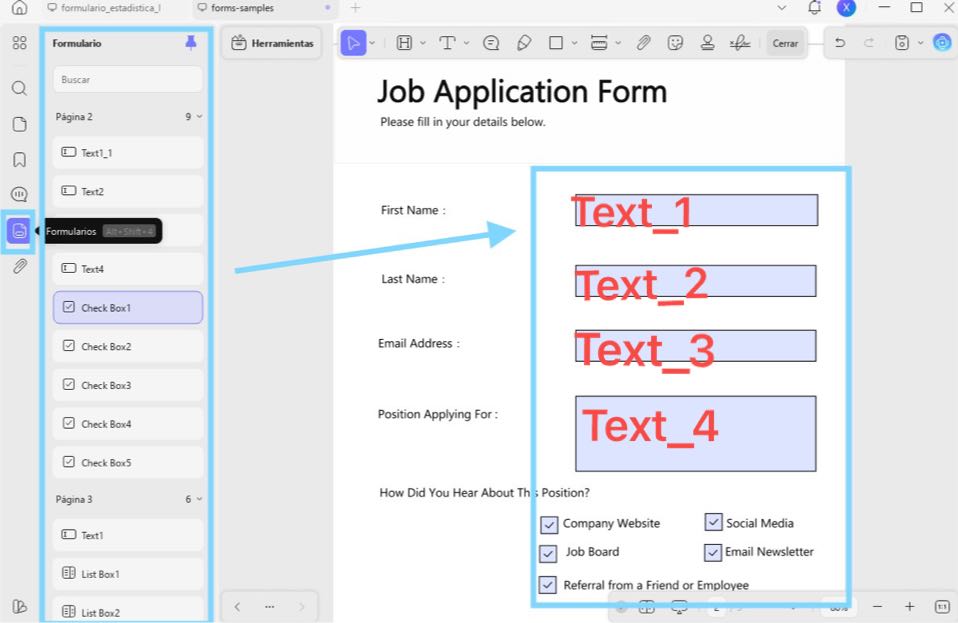
Task: Click the AI assistant icon in the toolbar
Action: [x=940, y=42]
